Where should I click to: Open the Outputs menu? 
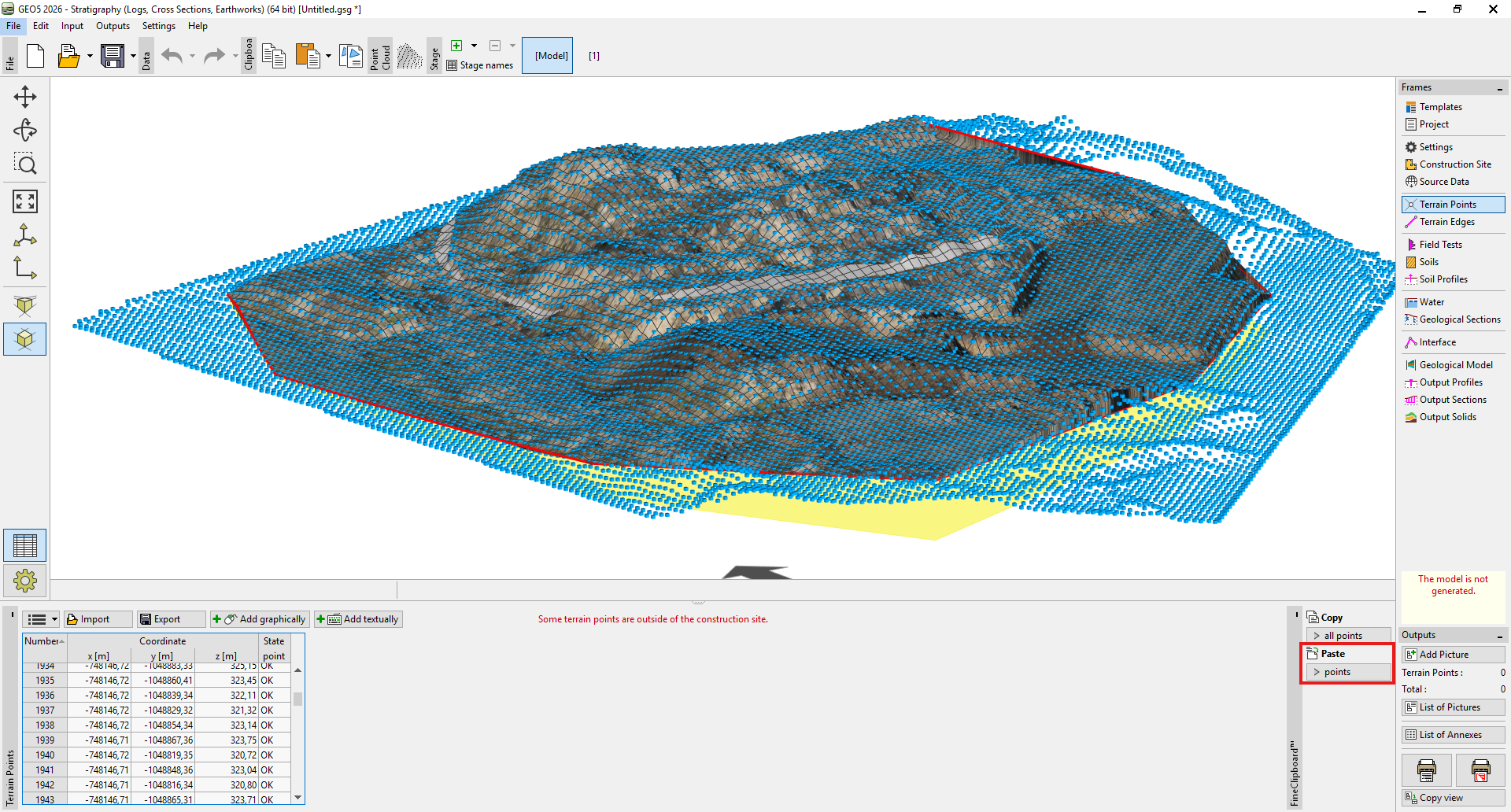(113, 26)
